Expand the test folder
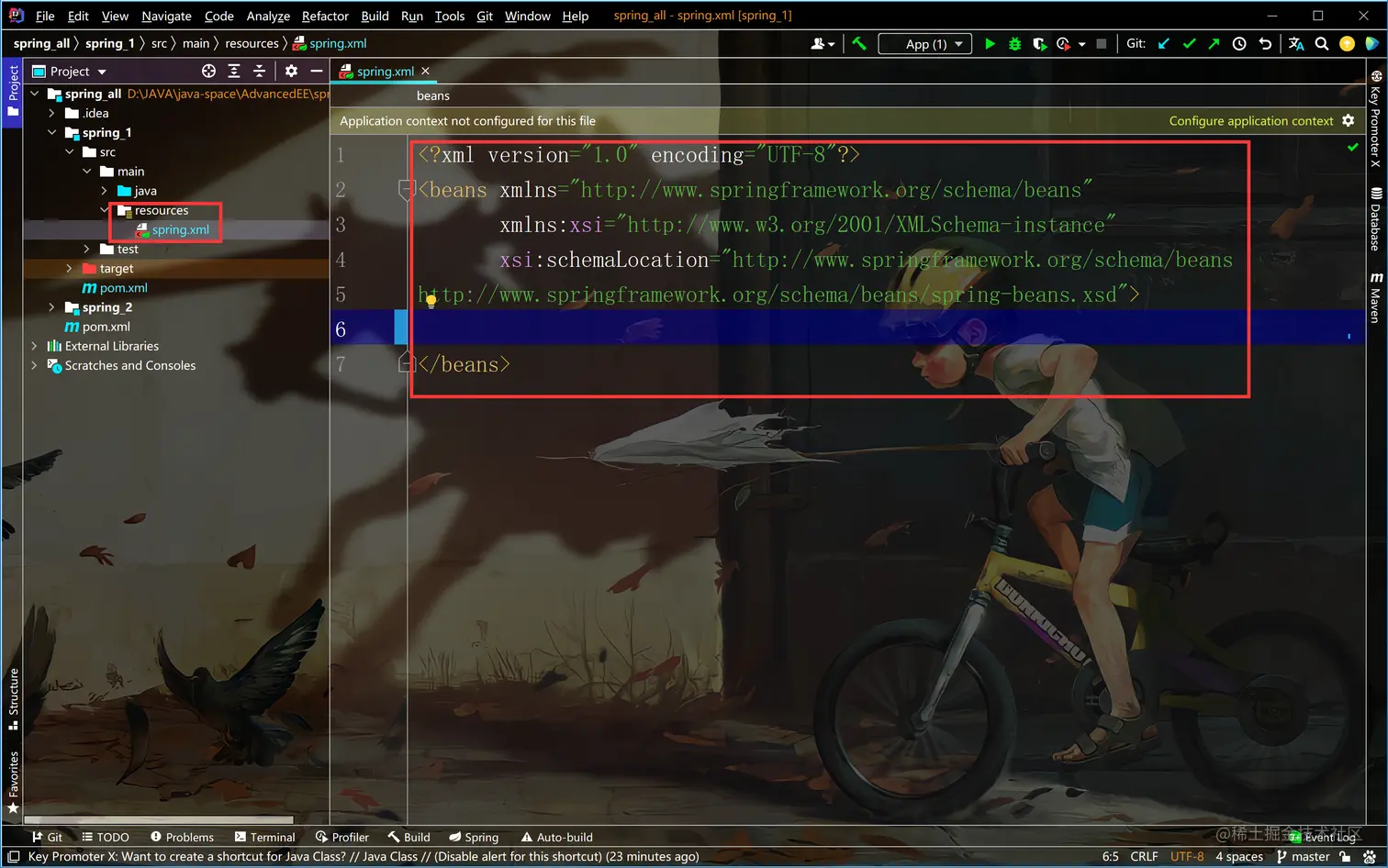Image resolution: width=1388 pixels, height=868 pixels. pyautogui.click(x=86, y=249)
